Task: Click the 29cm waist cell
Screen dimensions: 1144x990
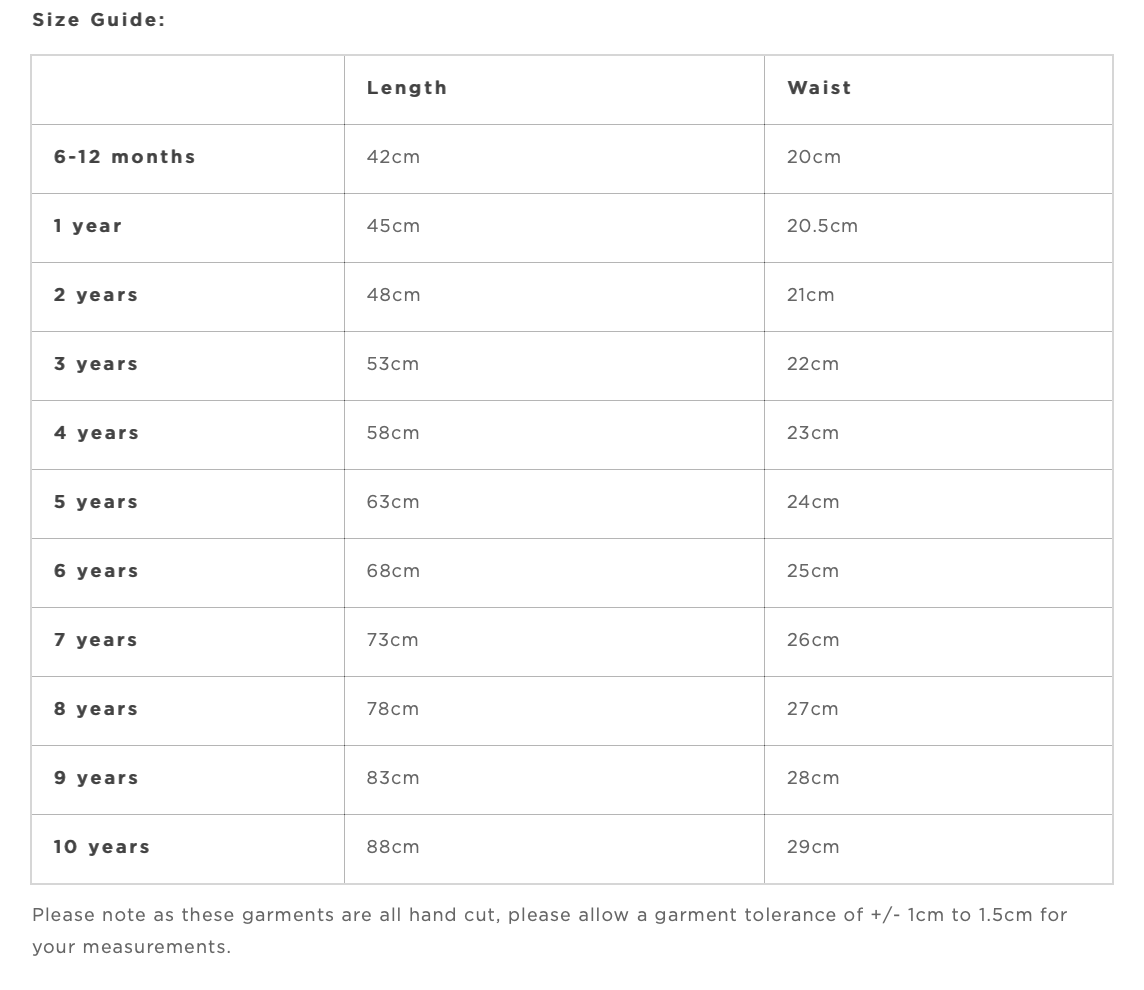Action: pos(813,847)
